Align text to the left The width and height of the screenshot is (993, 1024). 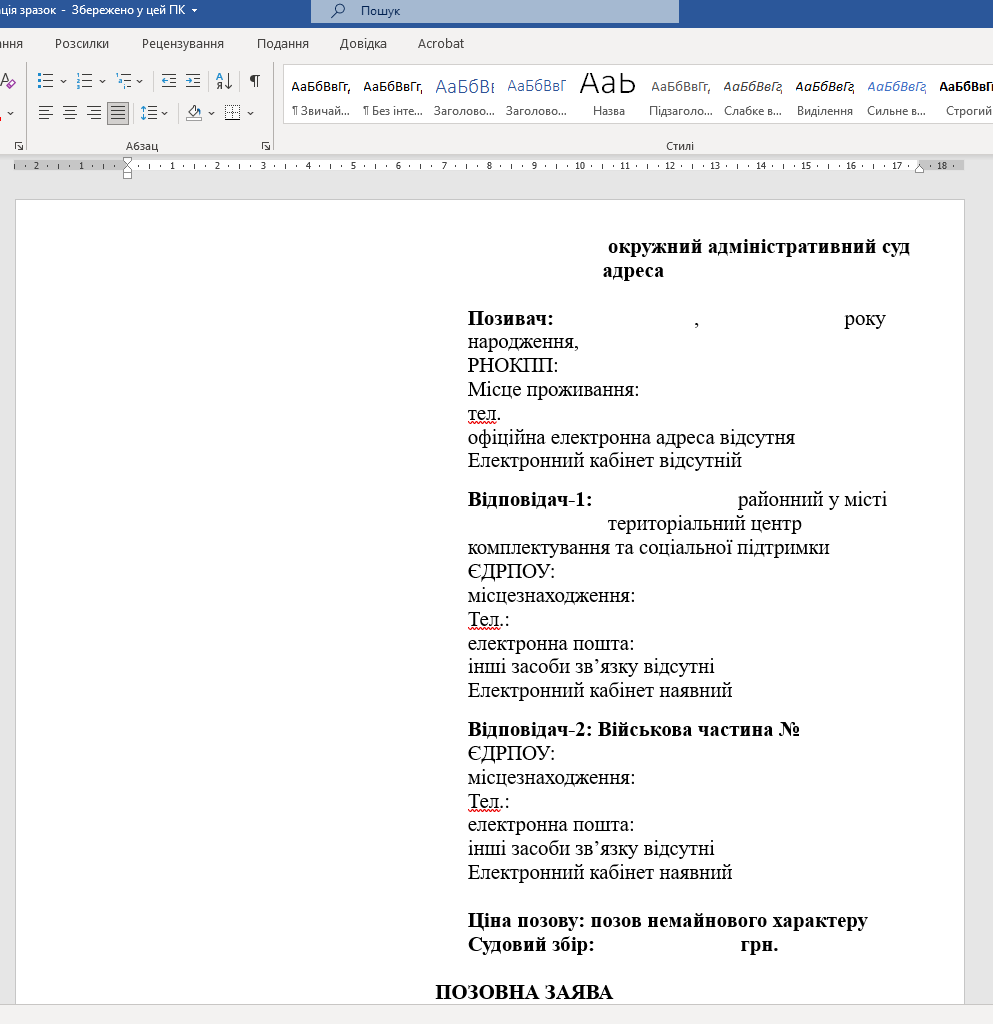(45, 113)
